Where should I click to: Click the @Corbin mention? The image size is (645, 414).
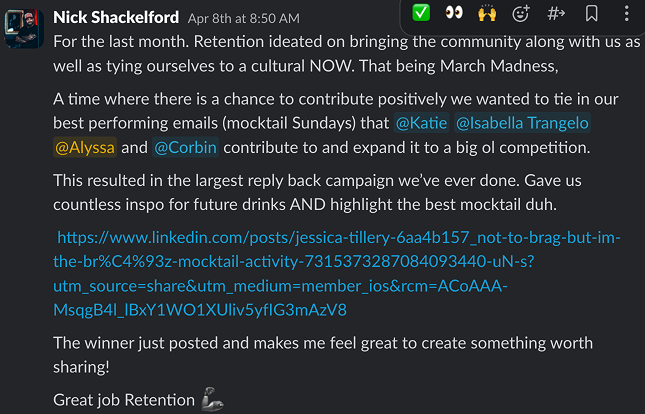coord(185,147)
